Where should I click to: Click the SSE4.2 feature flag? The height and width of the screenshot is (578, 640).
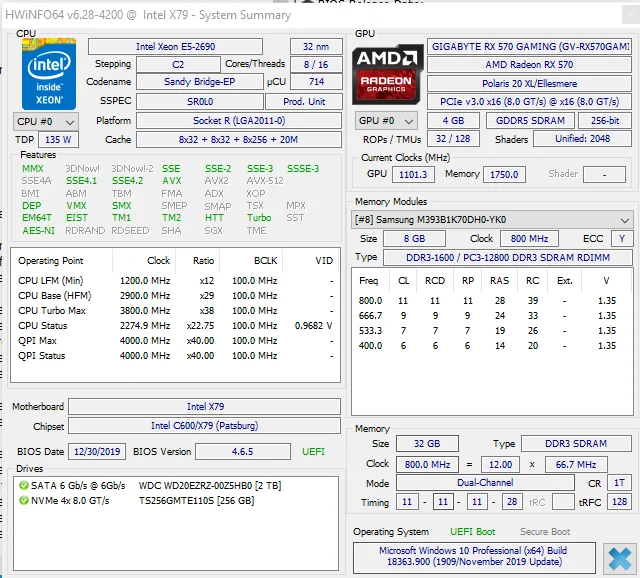[127, 181]
